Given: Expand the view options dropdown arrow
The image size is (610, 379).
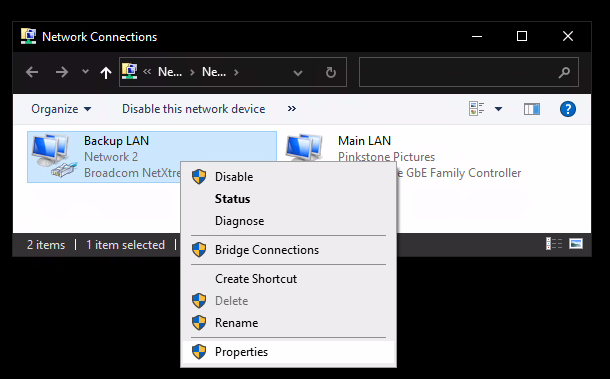Looking at the screenshot, I should tap(498, 109).
